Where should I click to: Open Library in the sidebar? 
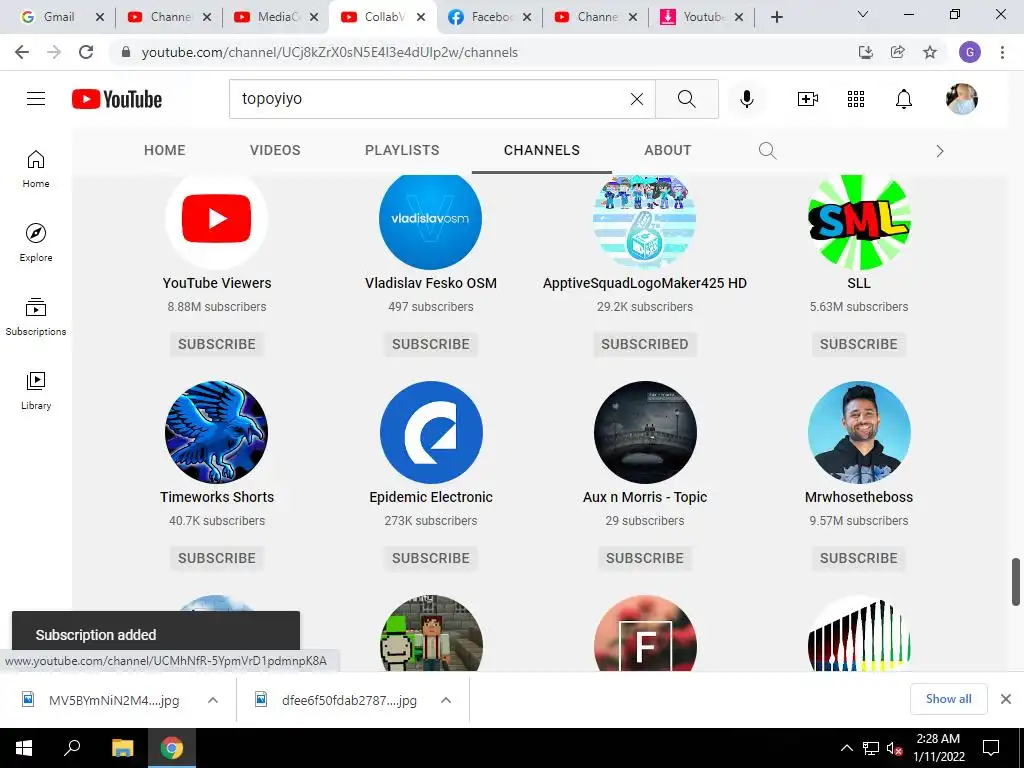(36, 391)
